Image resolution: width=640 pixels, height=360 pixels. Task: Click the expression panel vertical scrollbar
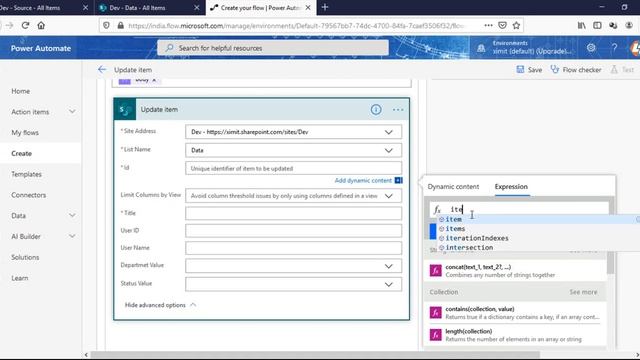[611, 261]
